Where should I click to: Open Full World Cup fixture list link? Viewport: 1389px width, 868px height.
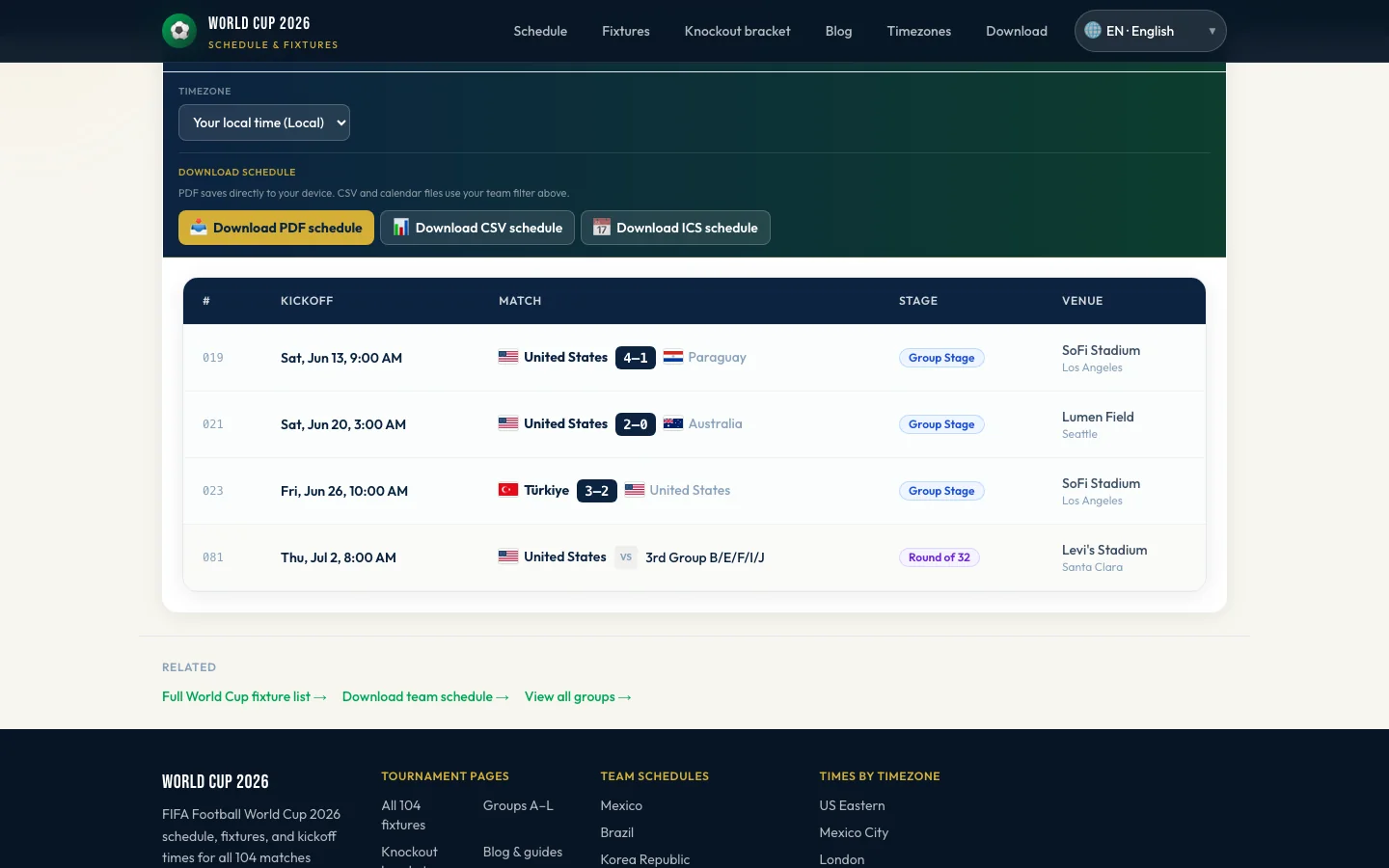coord(244,696)
